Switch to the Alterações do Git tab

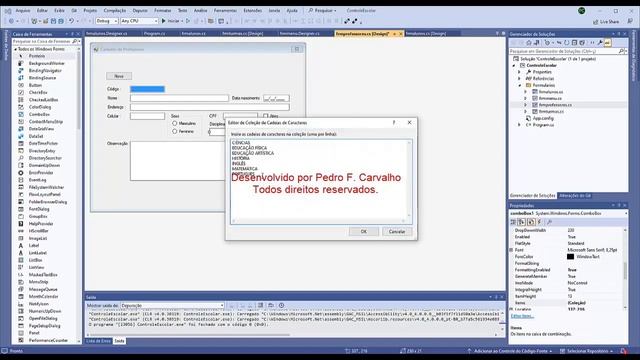pyautogui.click(x=575, y=196)
